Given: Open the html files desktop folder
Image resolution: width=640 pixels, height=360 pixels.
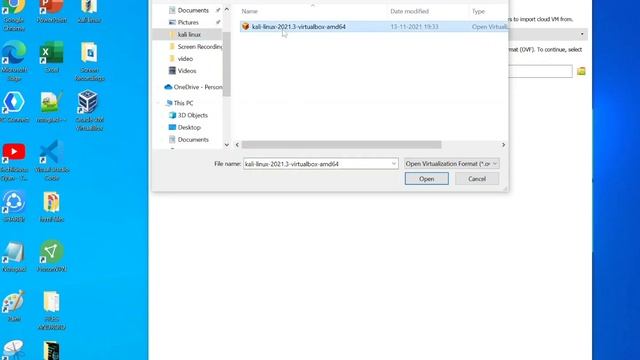Looking at the screenshot, I should [x=51, y=206].
